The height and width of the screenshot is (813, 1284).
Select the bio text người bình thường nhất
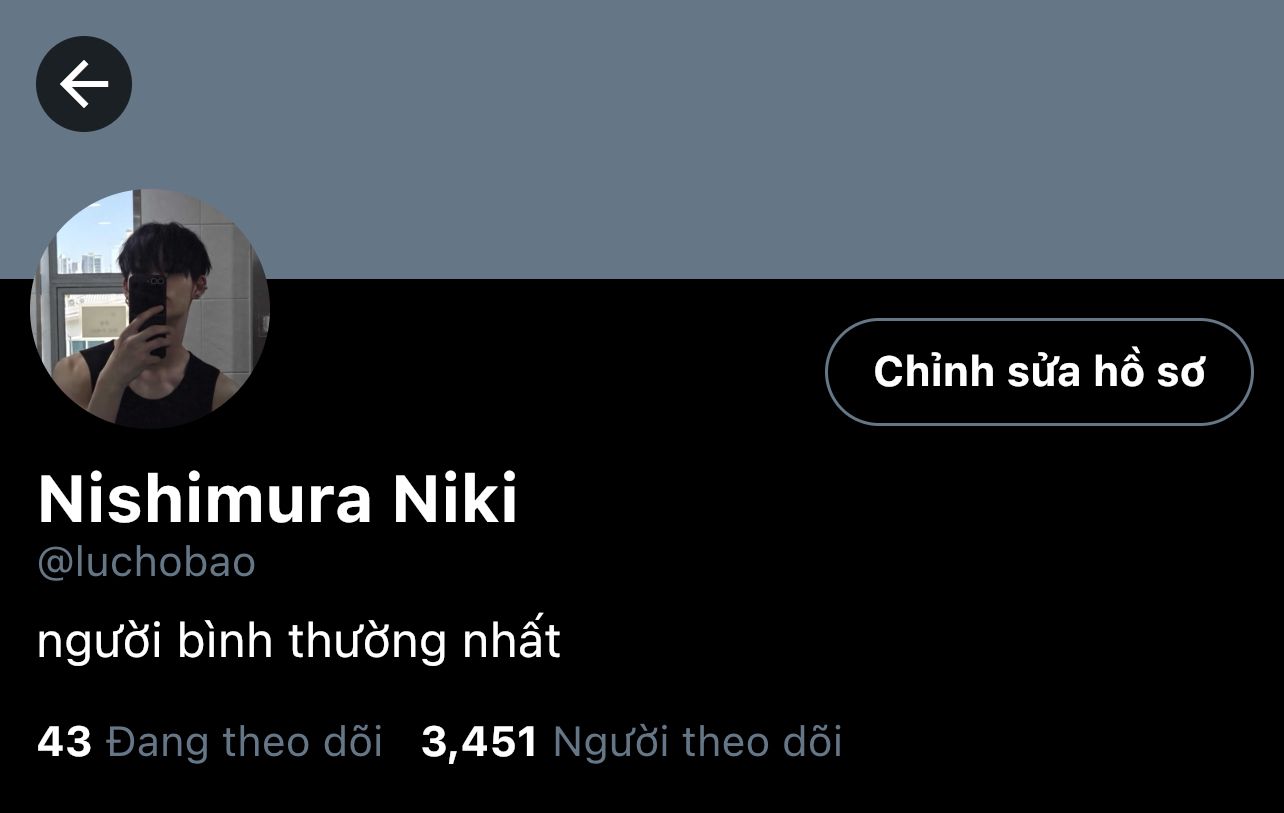tap(299, 642)
